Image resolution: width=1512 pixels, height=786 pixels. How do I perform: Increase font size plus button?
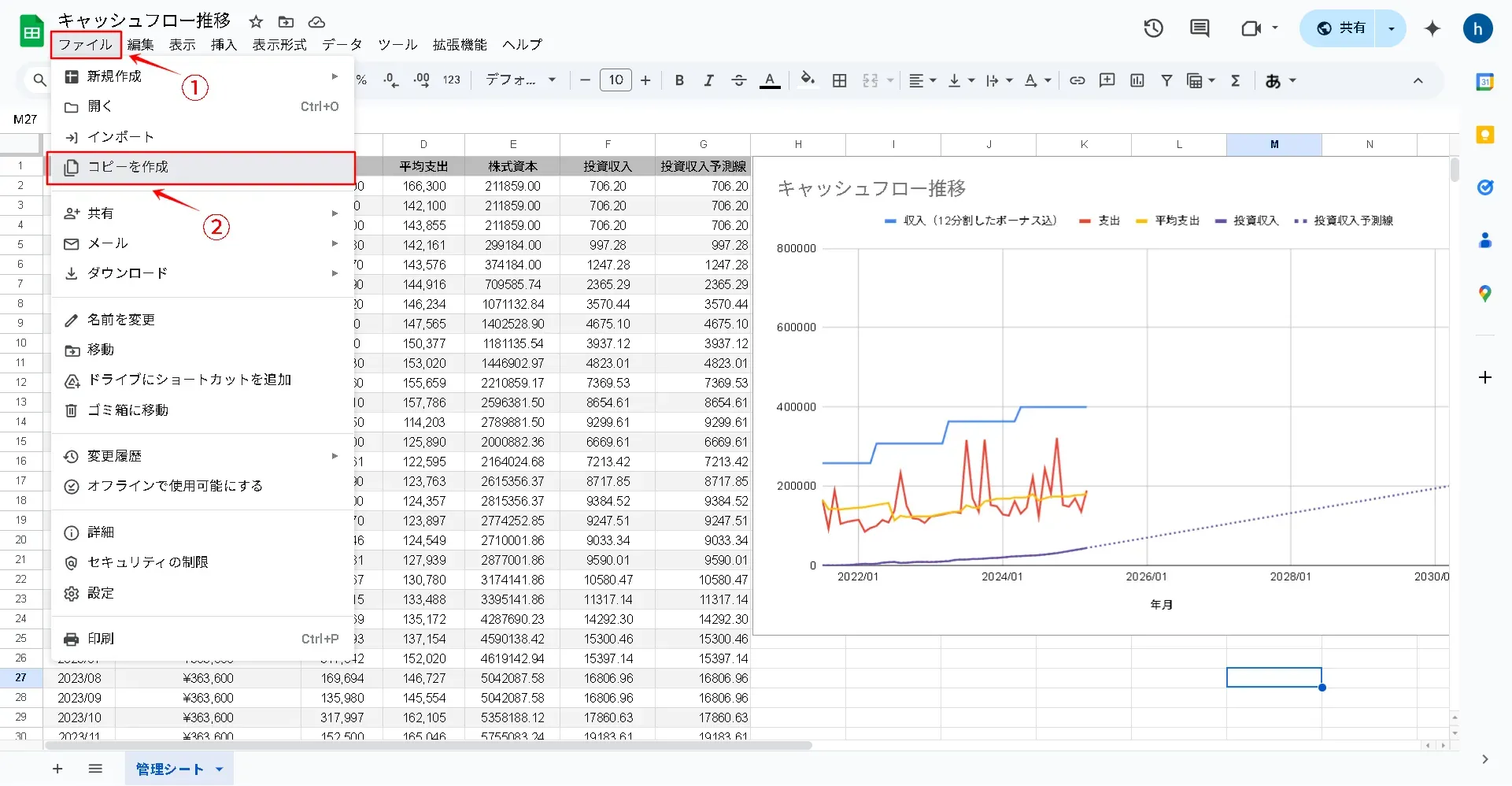point(645,80)
